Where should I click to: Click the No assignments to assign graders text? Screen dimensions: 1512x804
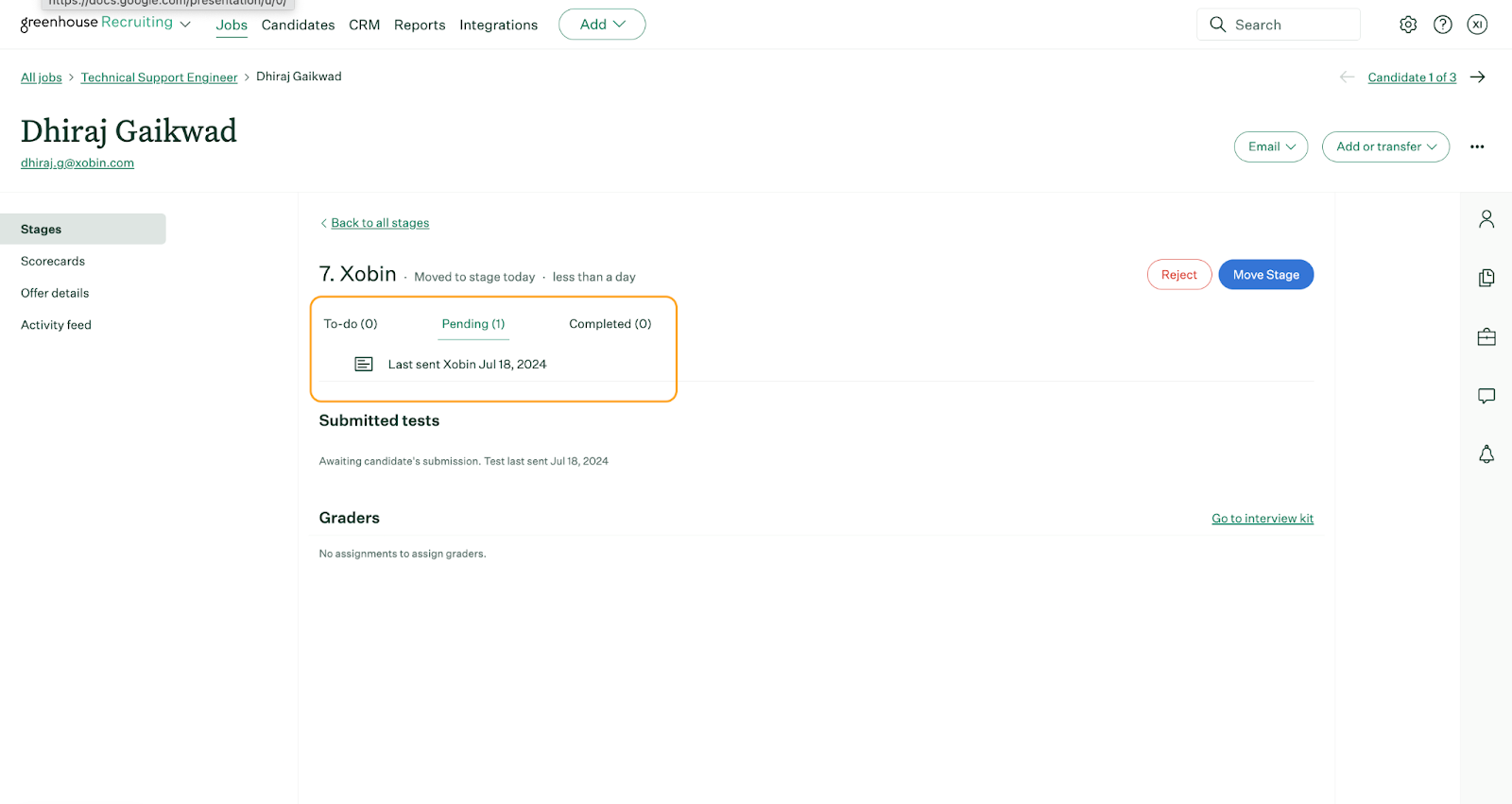pos(403,554)
